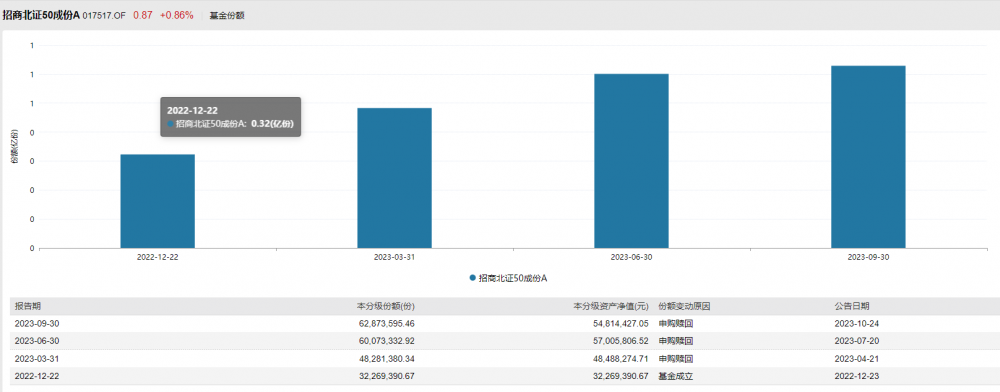
Task: Click the 报告期 column header
Action: [x=28, y=306]
